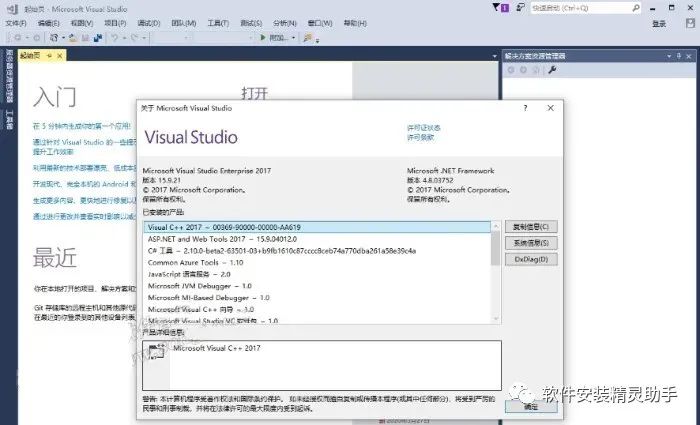Screen dimensions: 700x425
Task: Open the Solution Explorer window position dropdown
Action: pos(669,56)
